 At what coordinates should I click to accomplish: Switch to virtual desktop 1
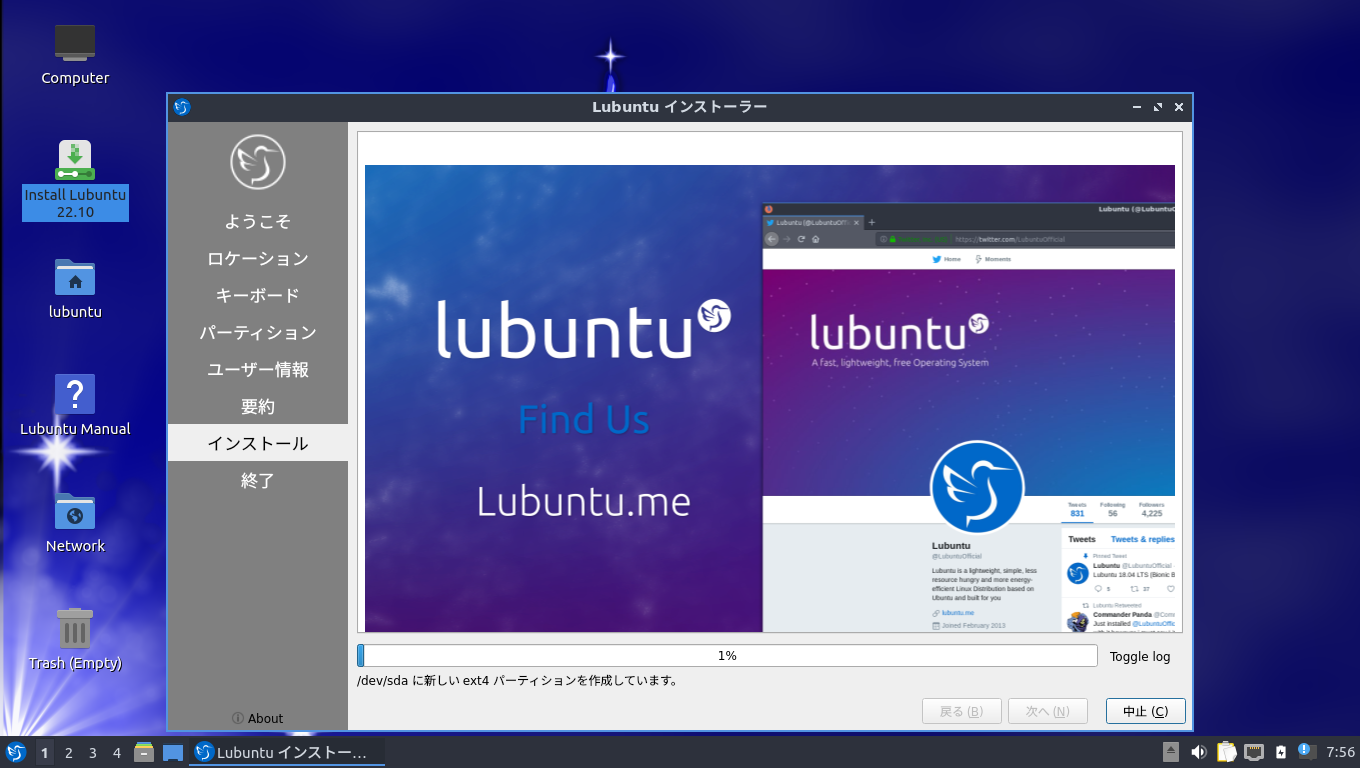coord(44,753)
